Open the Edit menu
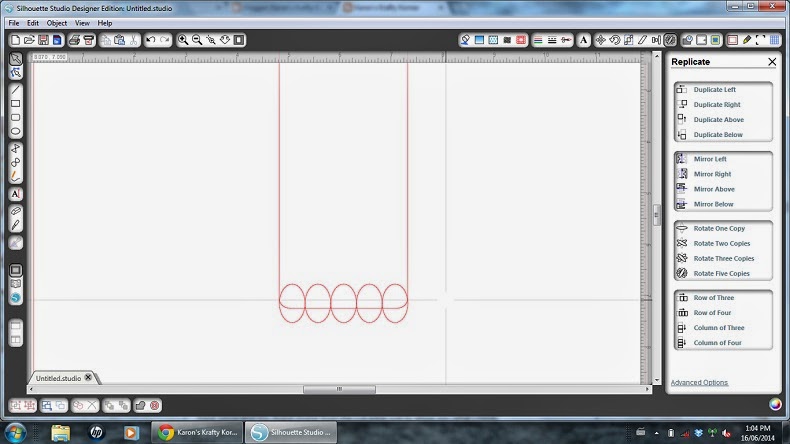790x444 pixels. (x=33, y=23)
